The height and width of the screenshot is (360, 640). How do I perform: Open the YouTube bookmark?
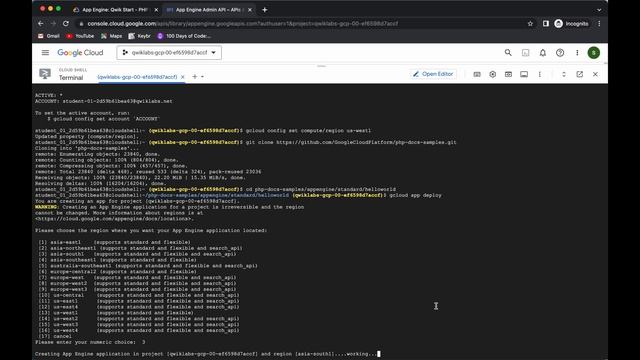(80, 36)
